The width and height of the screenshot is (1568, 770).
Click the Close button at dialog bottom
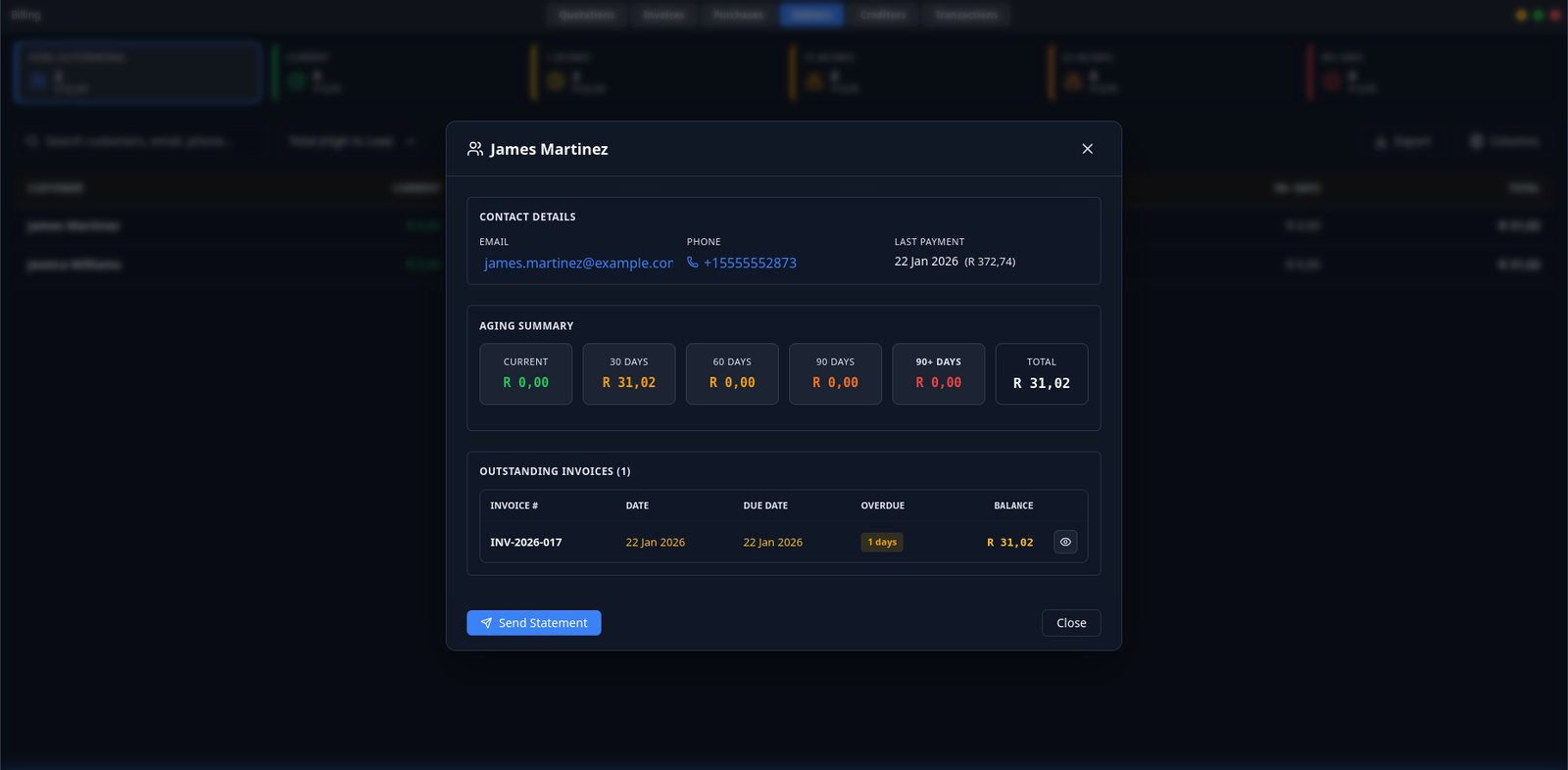(1070, 623)
